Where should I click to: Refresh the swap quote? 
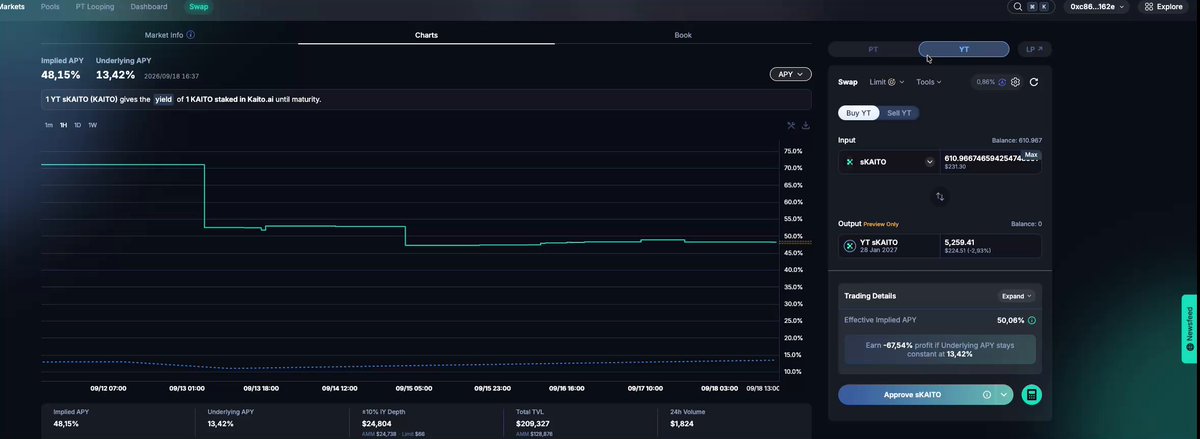coord(1034,82)
